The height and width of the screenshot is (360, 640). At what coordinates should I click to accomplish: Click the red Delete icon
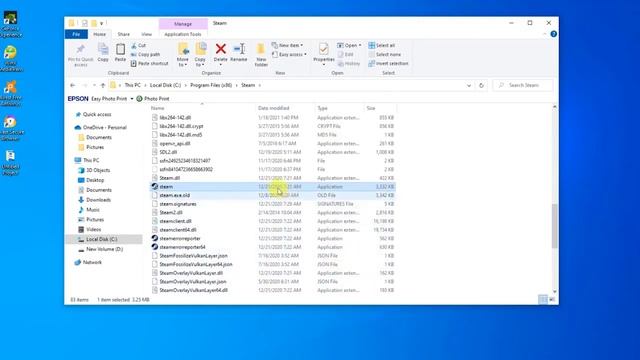(220, 49)
